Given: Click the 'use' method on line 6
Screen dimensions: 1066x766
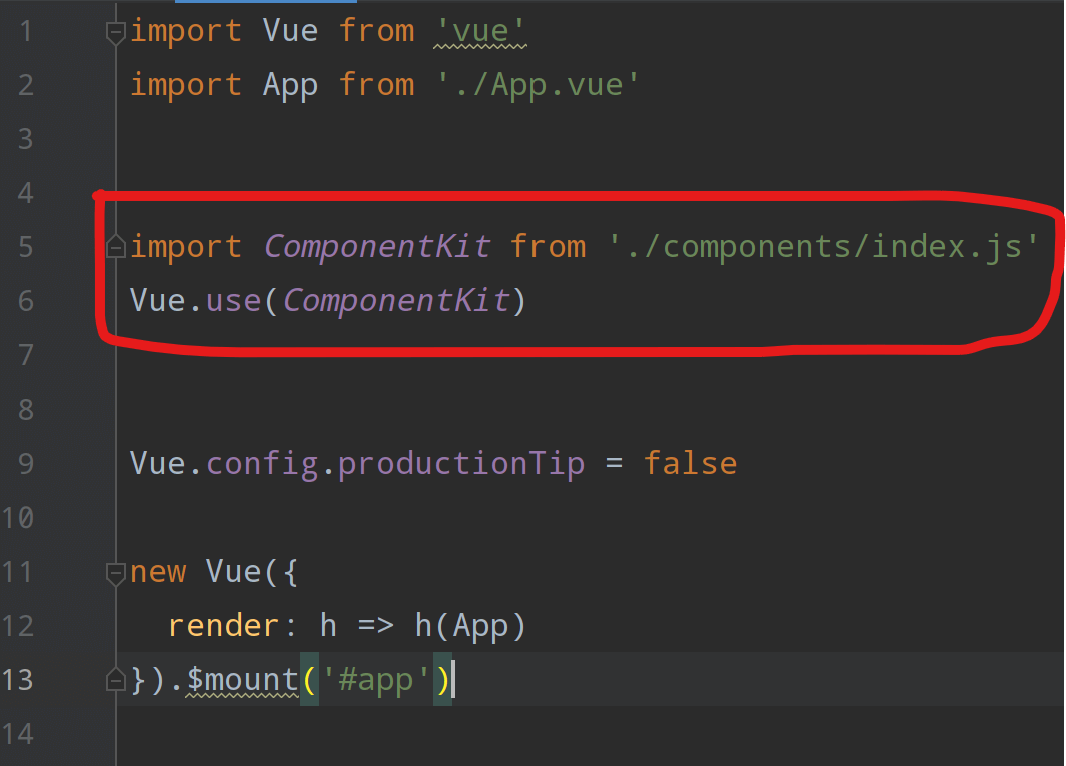Looking at the screenshot, I should [234, 301].
